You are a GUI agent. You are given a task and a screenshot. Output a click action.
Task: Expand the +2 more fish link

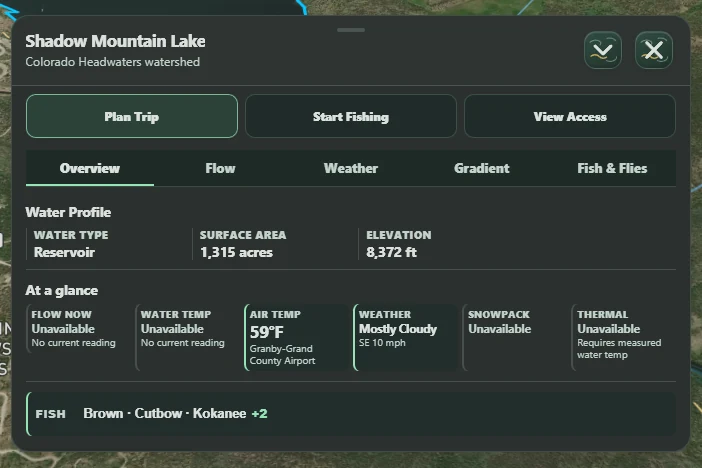pos(260,413)
